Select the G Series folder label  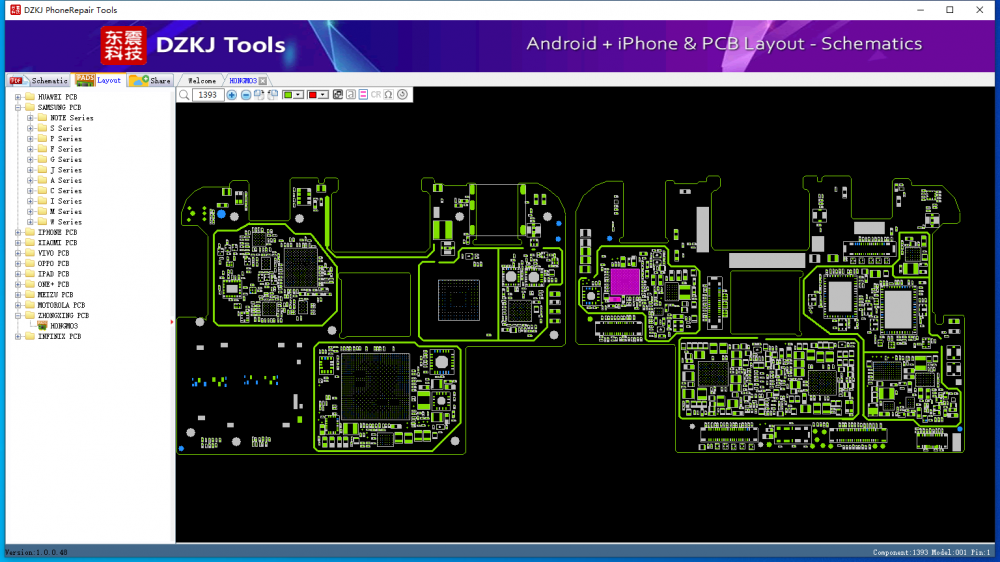pos(66,159)
